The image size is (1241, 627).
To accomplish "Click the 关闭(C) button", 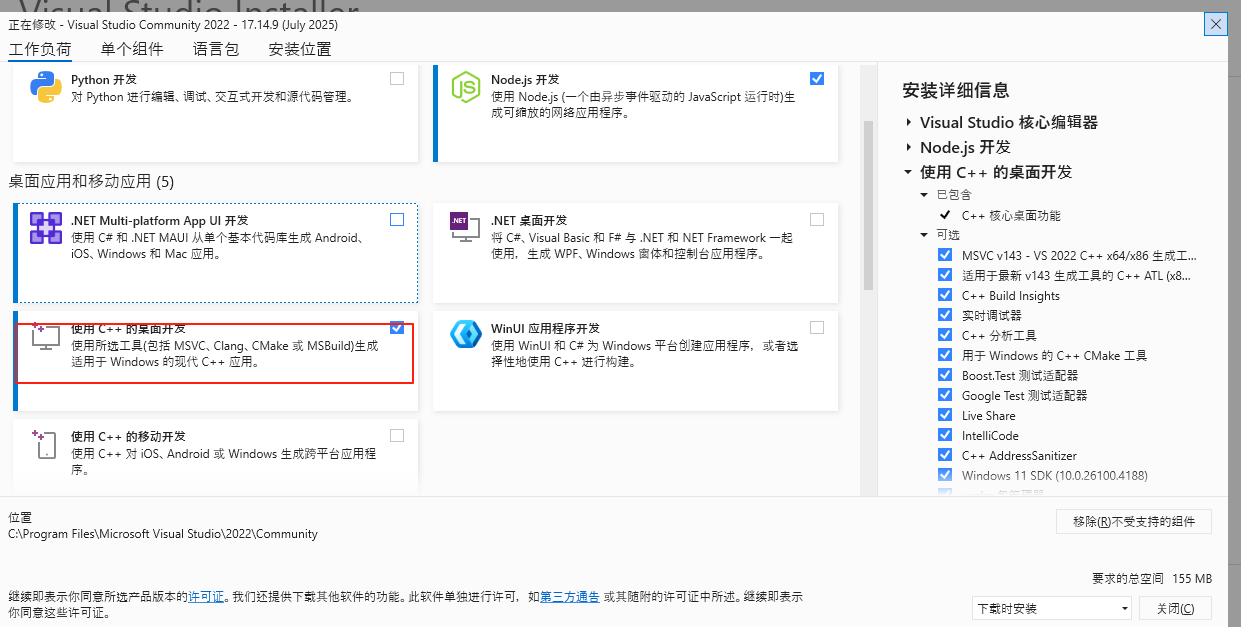I will pos(1175,608).
